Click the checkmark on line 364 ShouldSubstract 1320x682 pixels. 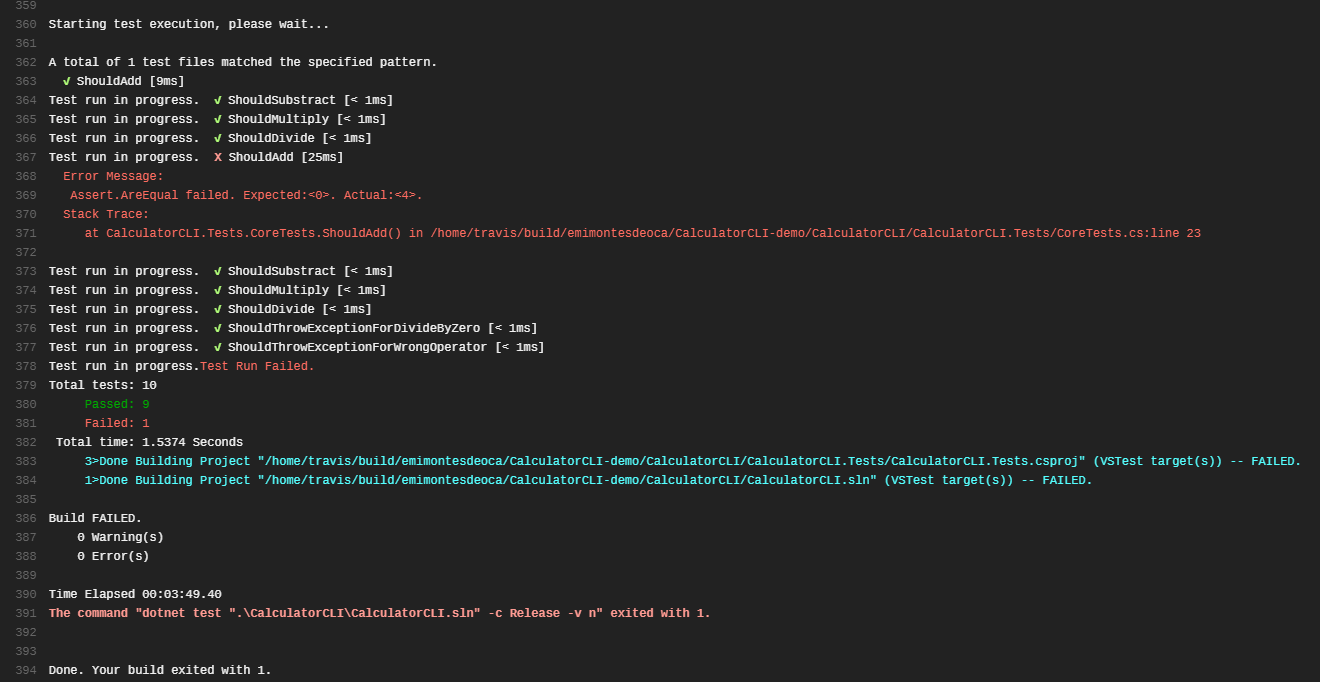pyautogui.click(x=218, y=100)
